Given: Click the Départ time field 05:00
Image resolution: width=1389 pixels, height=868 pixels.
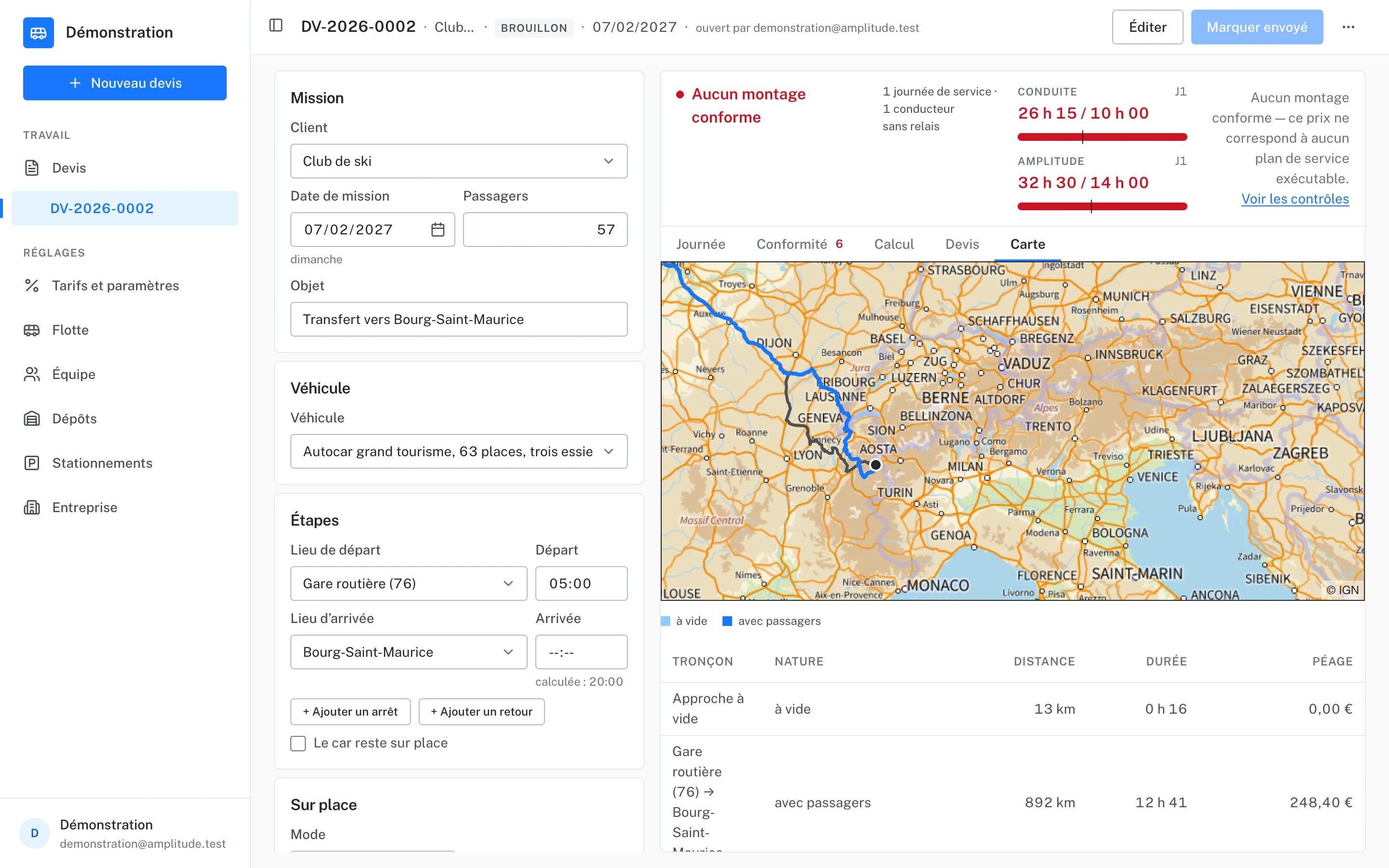Looking at the screenshot, I should click(x=581, y=583).
